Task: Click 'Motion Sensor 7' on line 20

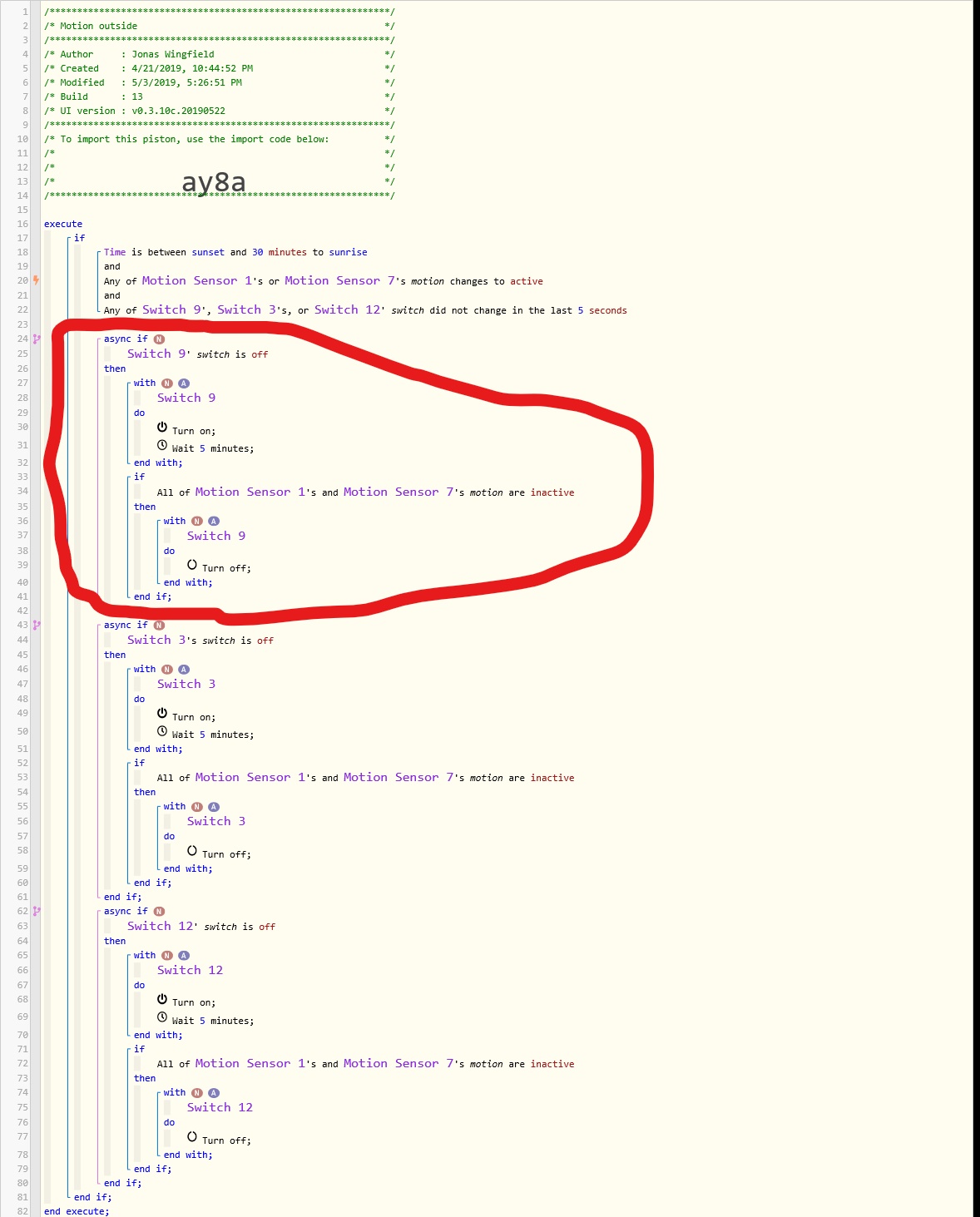Action: point(339,280)
